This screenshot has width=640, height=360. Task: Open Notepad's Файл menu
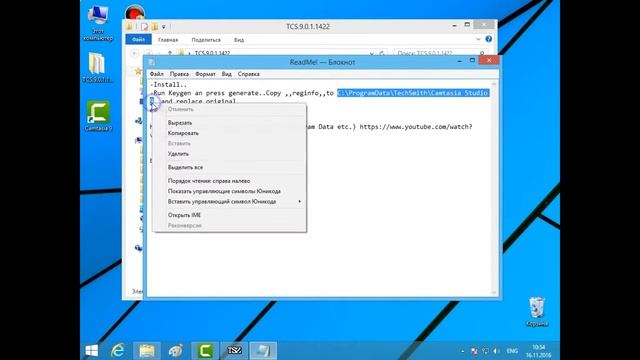pos(156,74)
